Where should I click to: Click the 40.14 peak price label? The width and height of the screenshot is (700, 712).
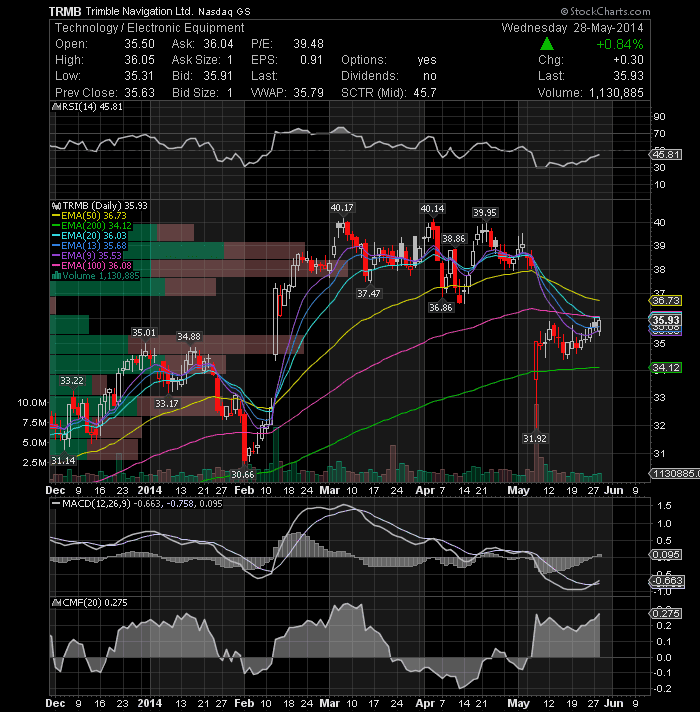click(432, 209)
